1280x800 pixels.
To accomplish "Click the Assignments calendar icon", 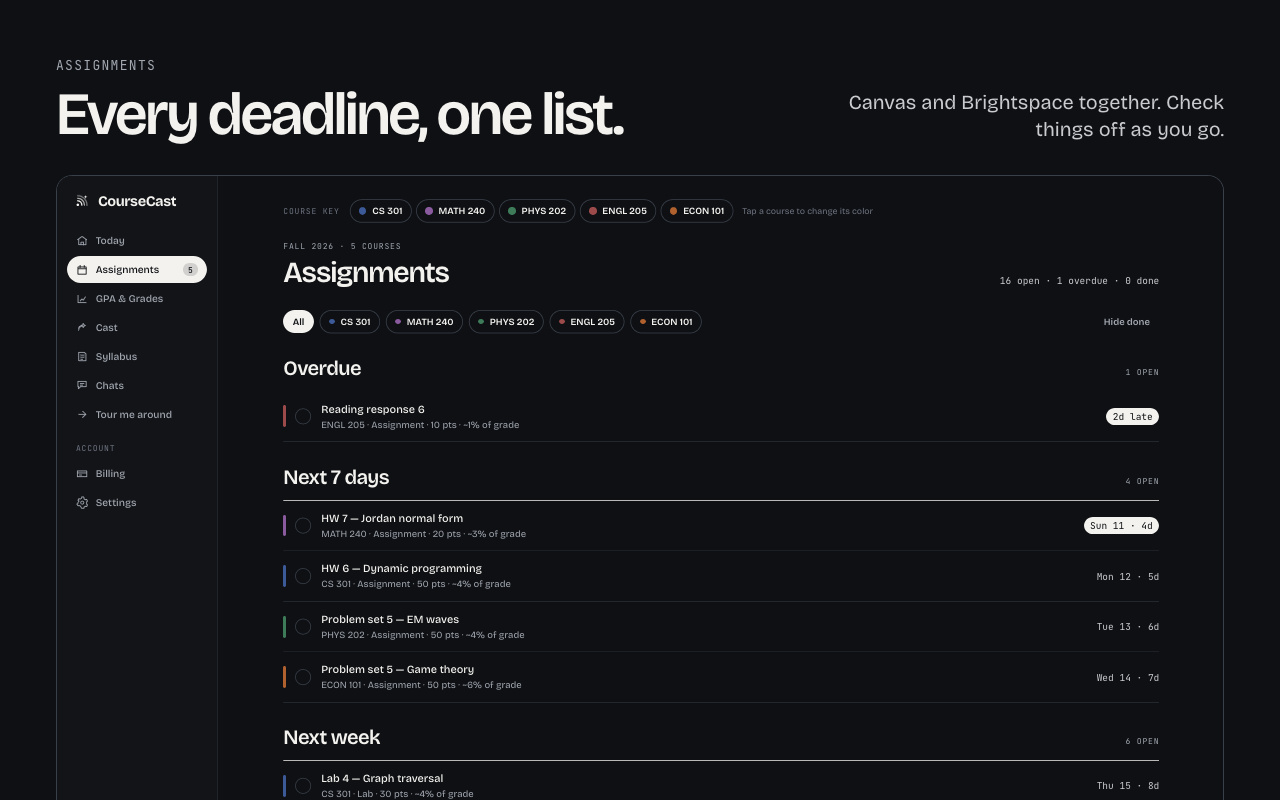I will pyautogui.click(x=82, y=269).
